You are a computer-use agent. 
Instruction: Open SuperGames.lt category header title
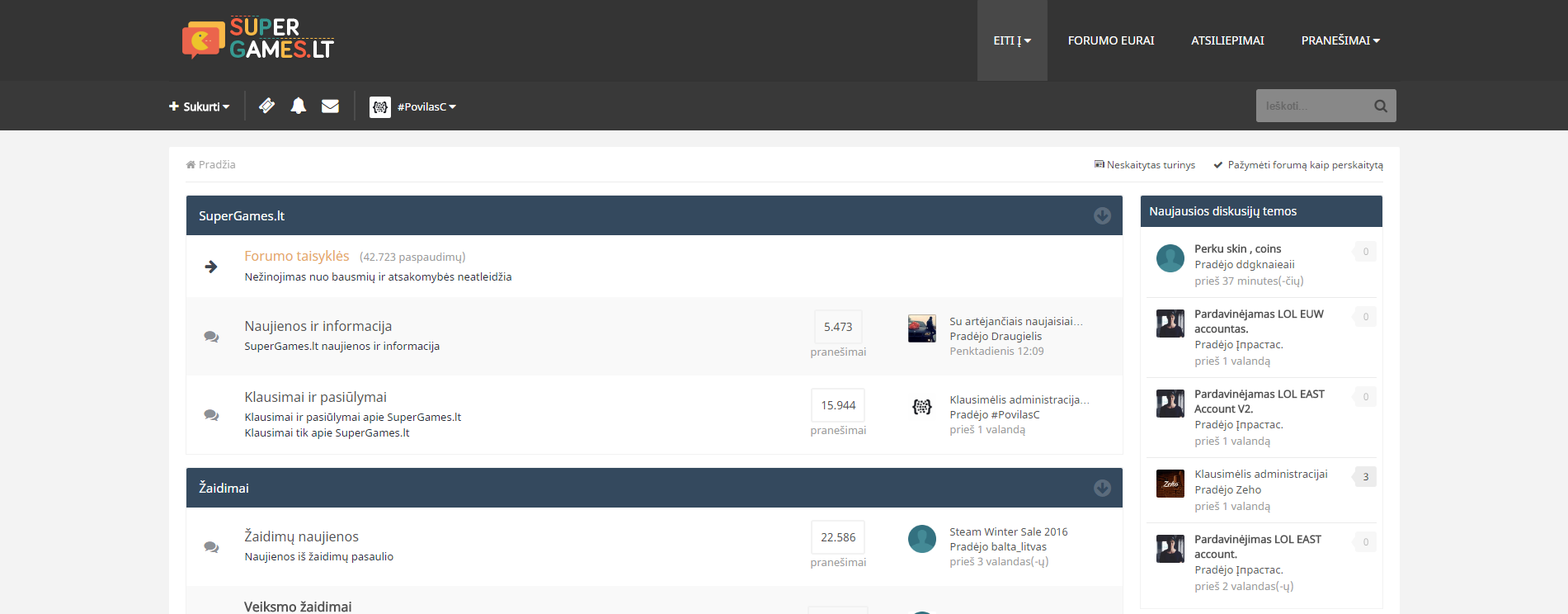[x=242, y=215]
